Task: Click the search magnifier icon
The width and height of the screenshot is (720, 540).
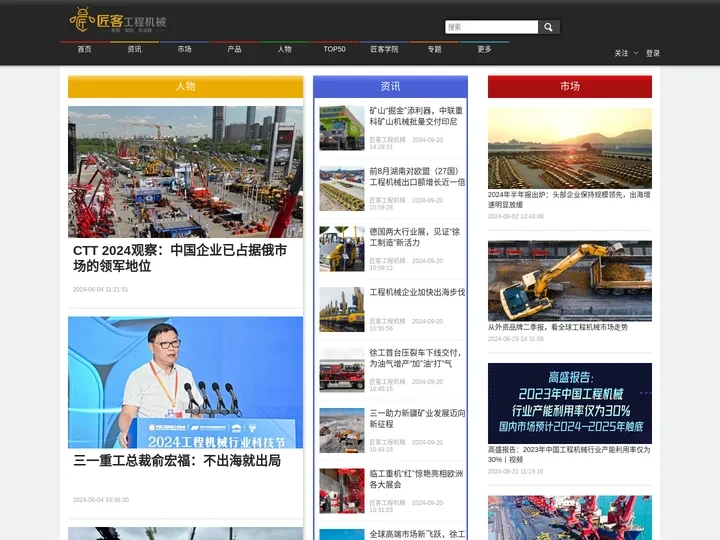Action: point(548,27)
